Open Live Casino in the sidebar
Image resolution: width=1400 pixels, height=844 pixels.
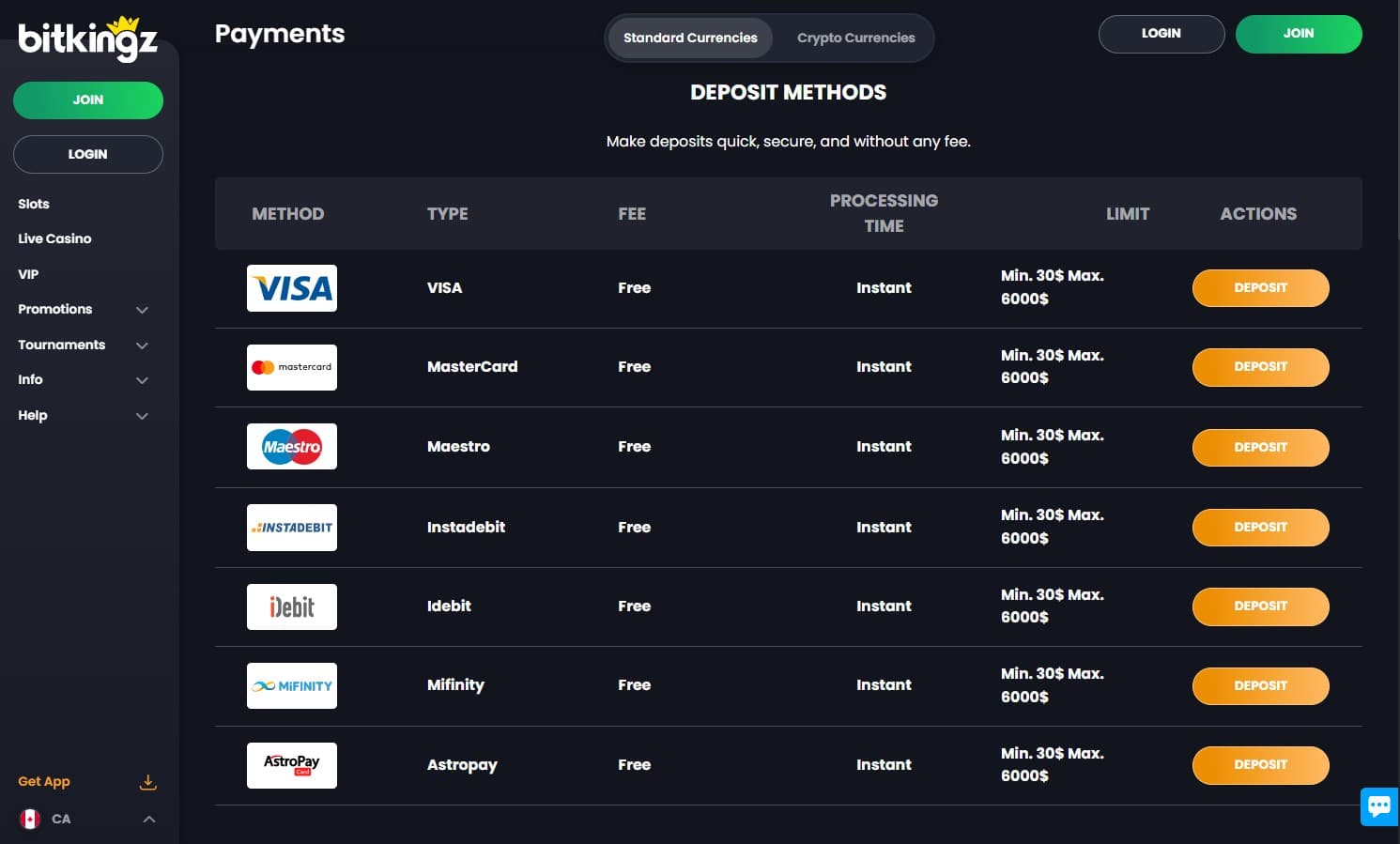point(54,238)
